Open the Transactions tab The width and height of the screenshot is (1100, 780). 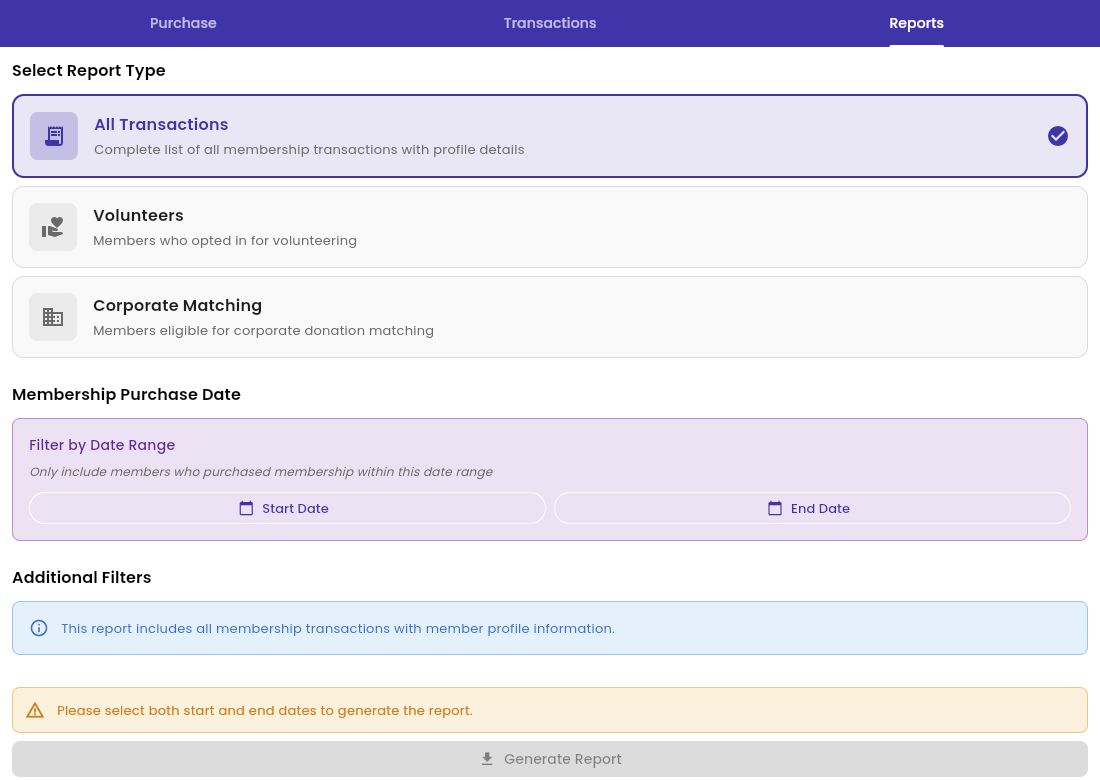pyautogui.click(x=549, y=23)
